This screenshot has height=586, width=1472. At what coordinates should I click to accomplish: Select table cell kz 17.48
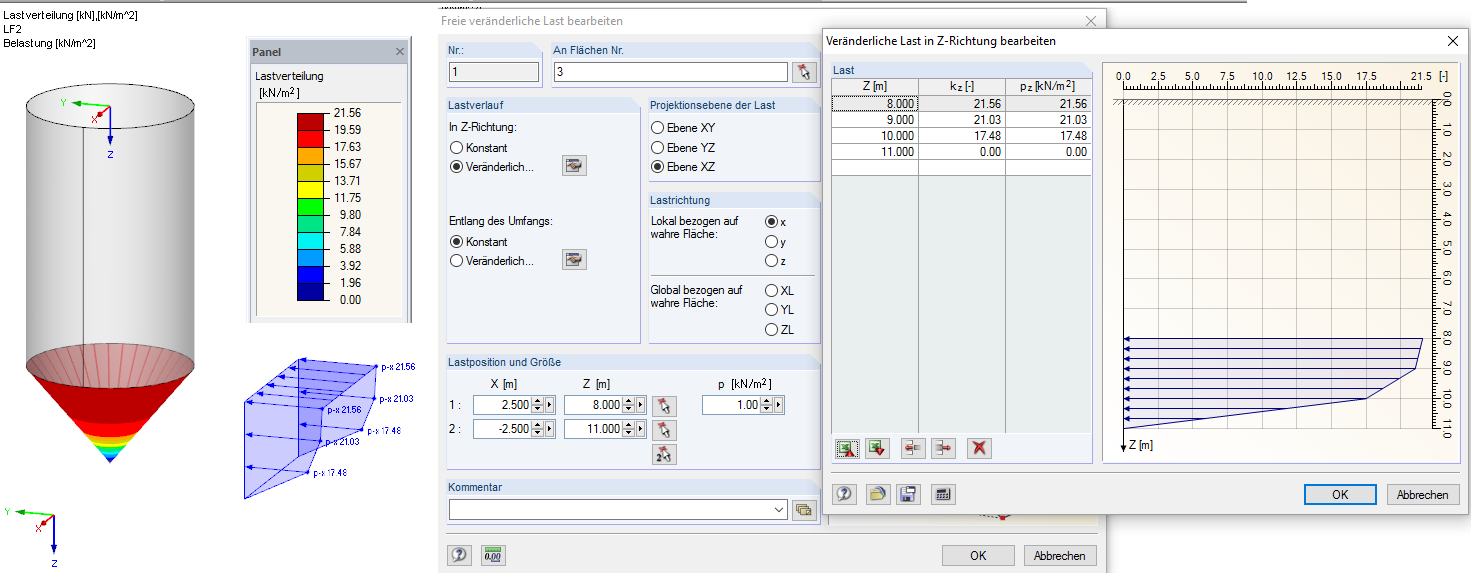tap(962, 135)
